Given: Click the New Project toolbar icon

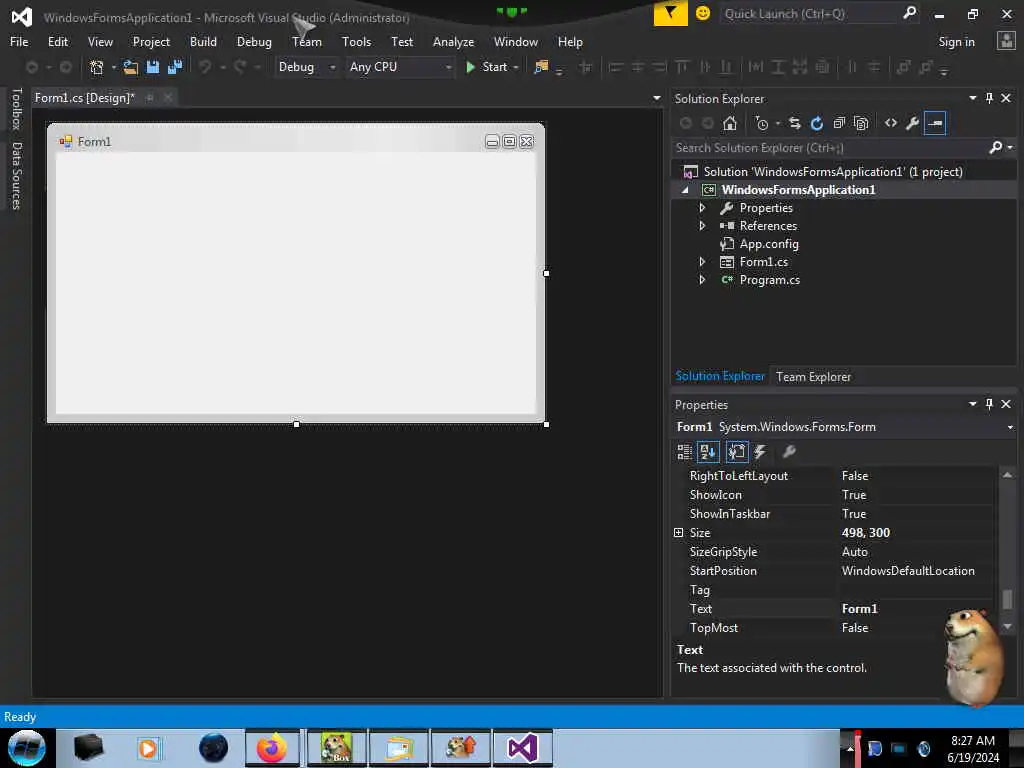Looking at the screenshot, I should click(97, 67).
